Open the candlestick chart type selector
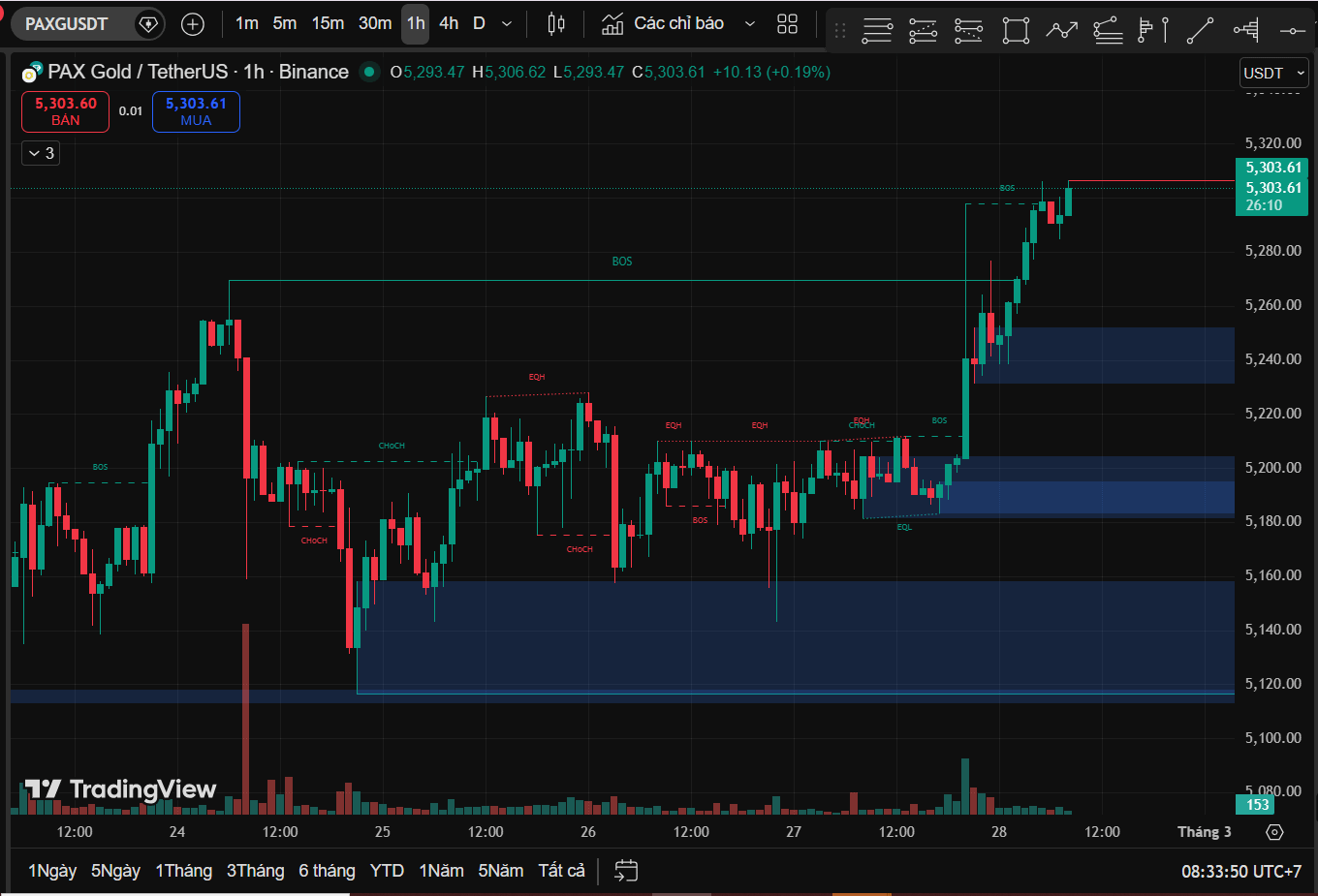 click(556, 24)
